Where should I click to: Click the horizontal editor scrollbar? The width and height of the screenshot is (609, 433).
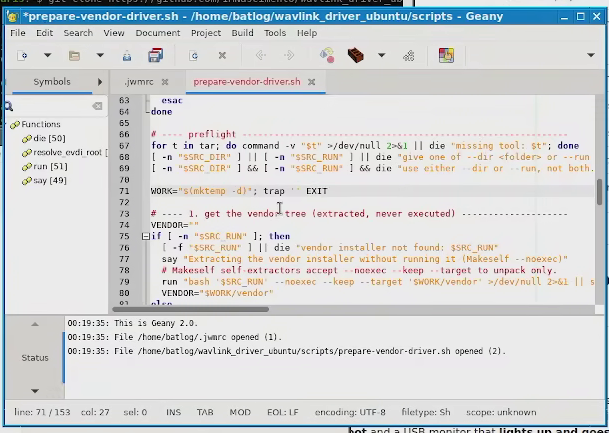tap(190, 310)
